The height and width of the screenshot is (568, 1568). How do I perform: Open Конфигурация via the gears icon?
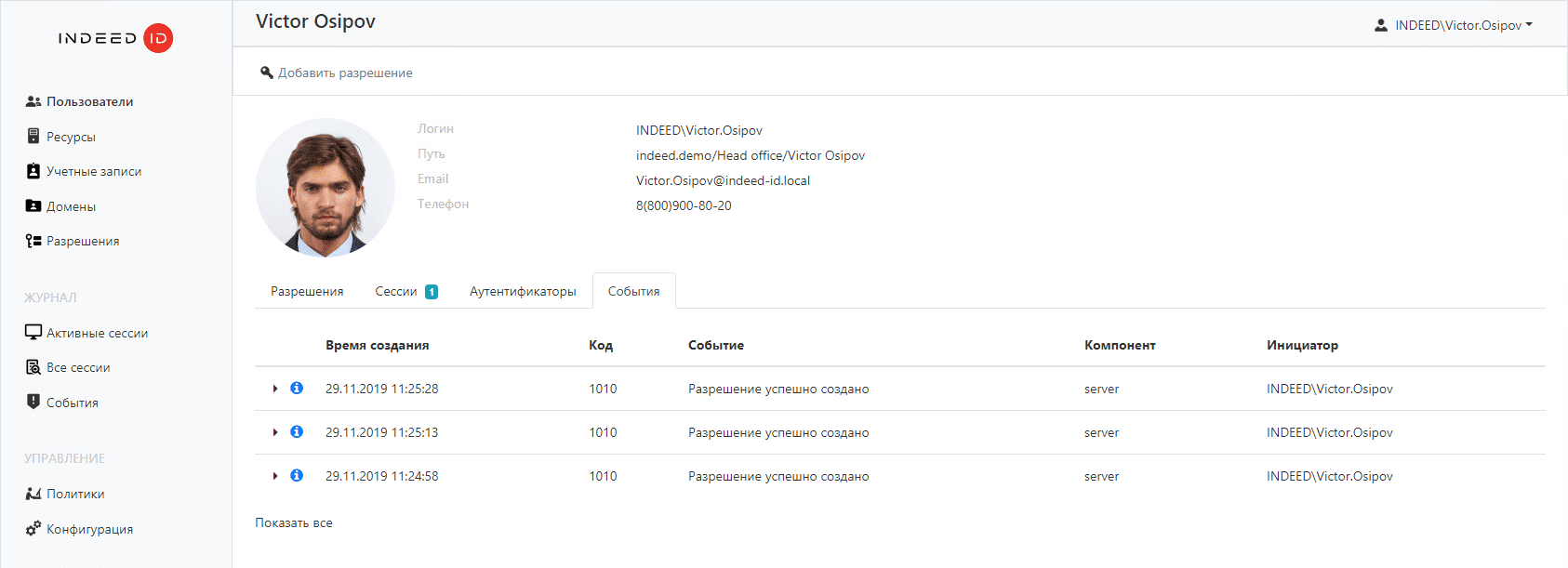coord(33,528)
